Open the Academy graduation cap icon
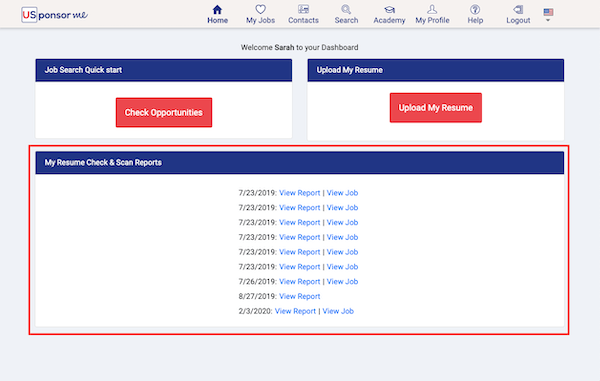600x381 pixels. pyautogui.click(x=390, y=10)
